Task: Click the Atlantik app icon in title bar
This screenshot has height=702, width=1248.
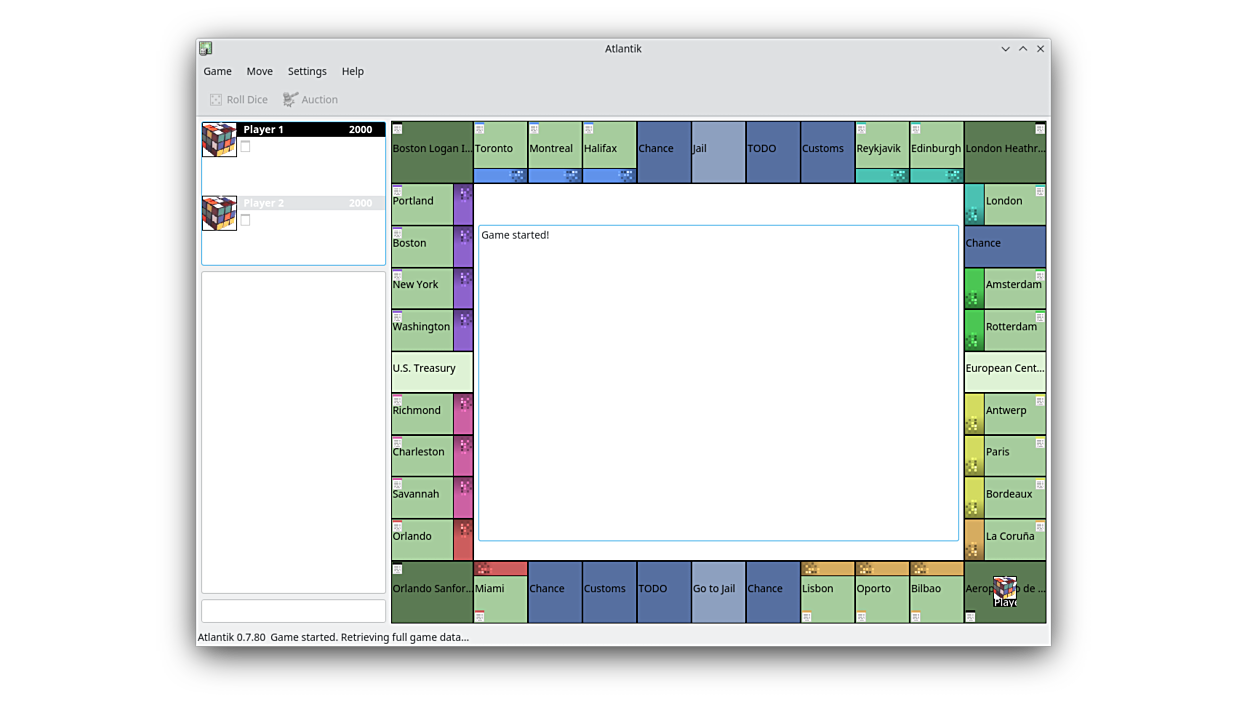Action: pyautogui.click(x=205, y=48)
